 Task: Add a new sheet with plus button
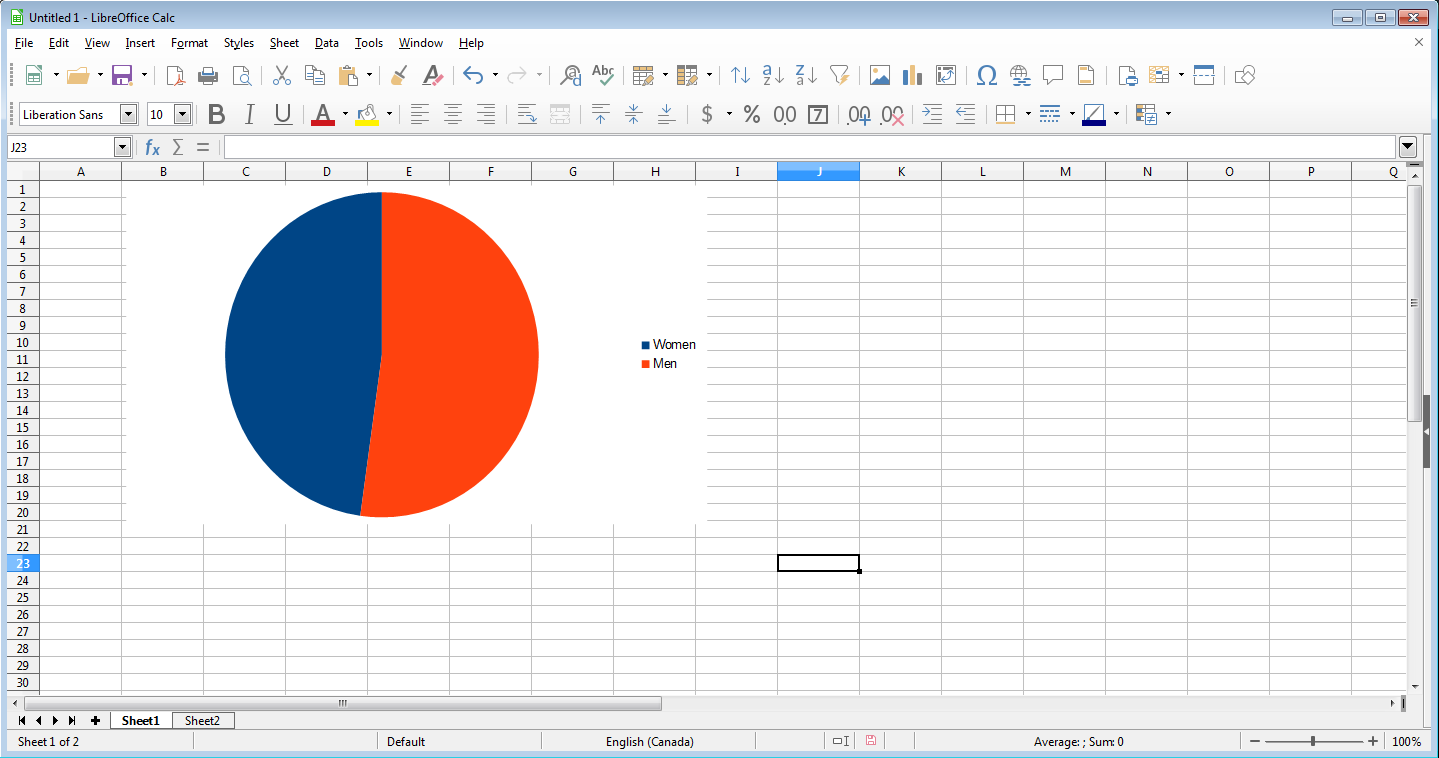[x=95, y=720]
